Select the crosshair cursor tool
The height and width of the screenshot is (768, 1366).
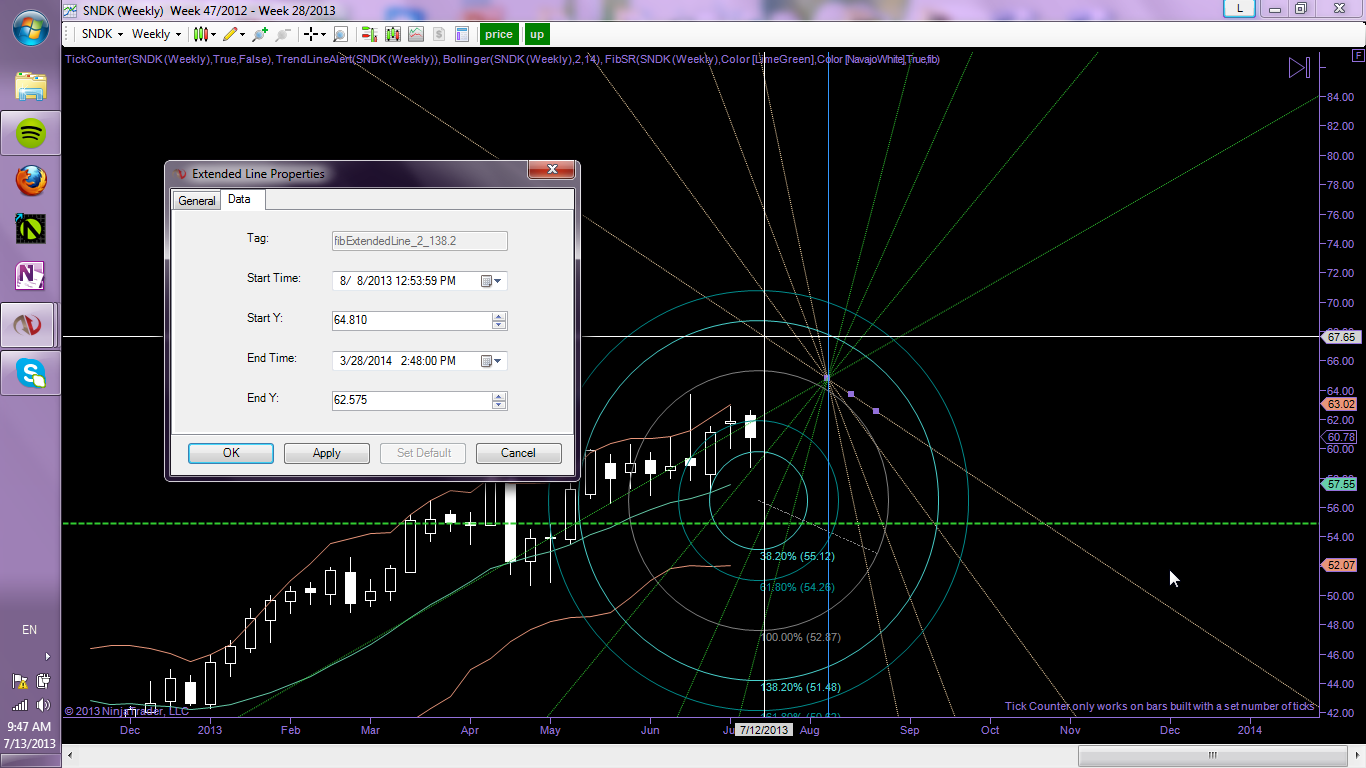[311, 34]
